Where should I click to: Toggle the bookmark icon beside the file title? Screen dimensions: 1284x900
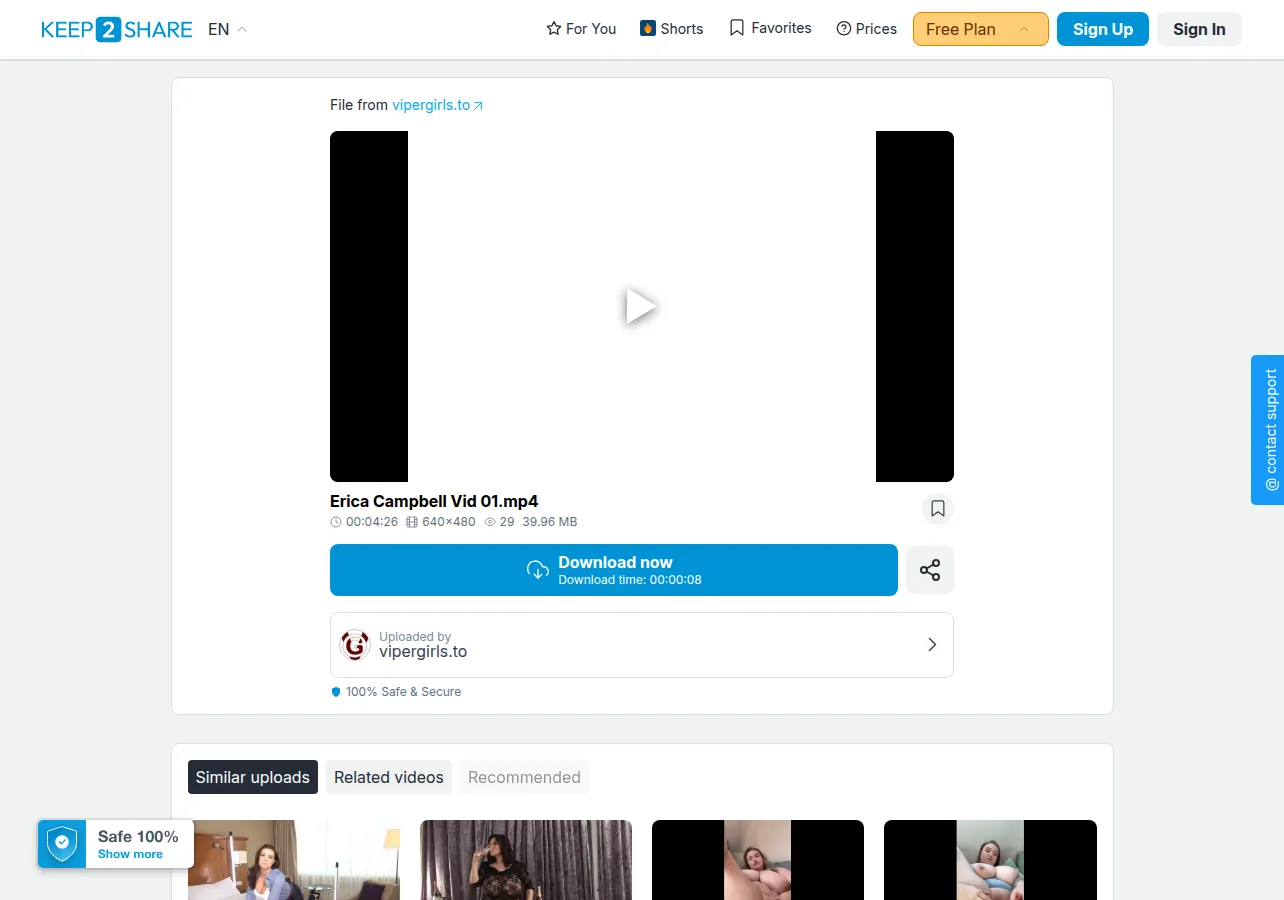938,509
